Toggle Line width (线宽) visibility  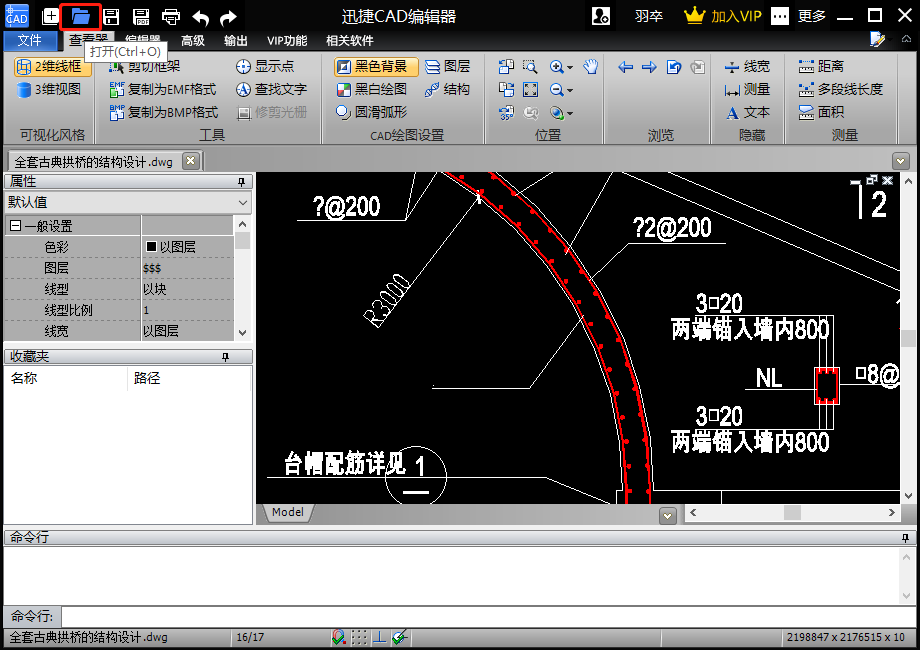(747, 66)
